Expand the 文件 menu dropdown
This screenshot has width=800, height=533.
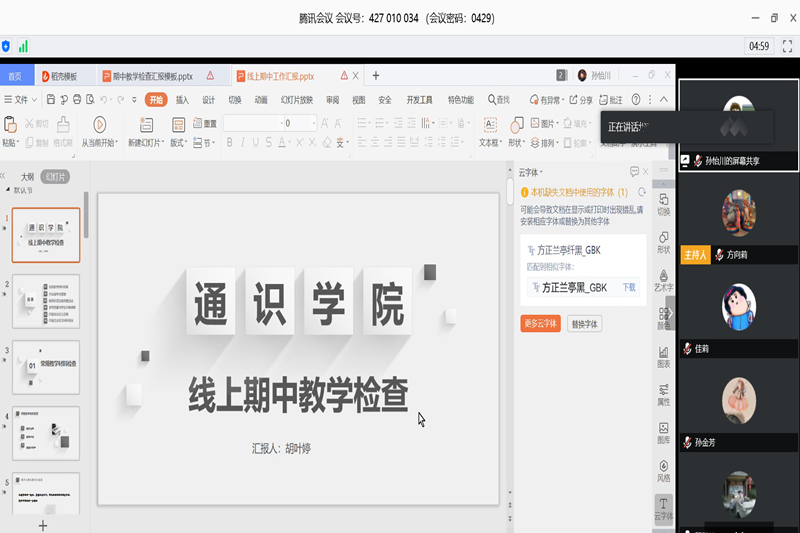[x=22, y=100]
